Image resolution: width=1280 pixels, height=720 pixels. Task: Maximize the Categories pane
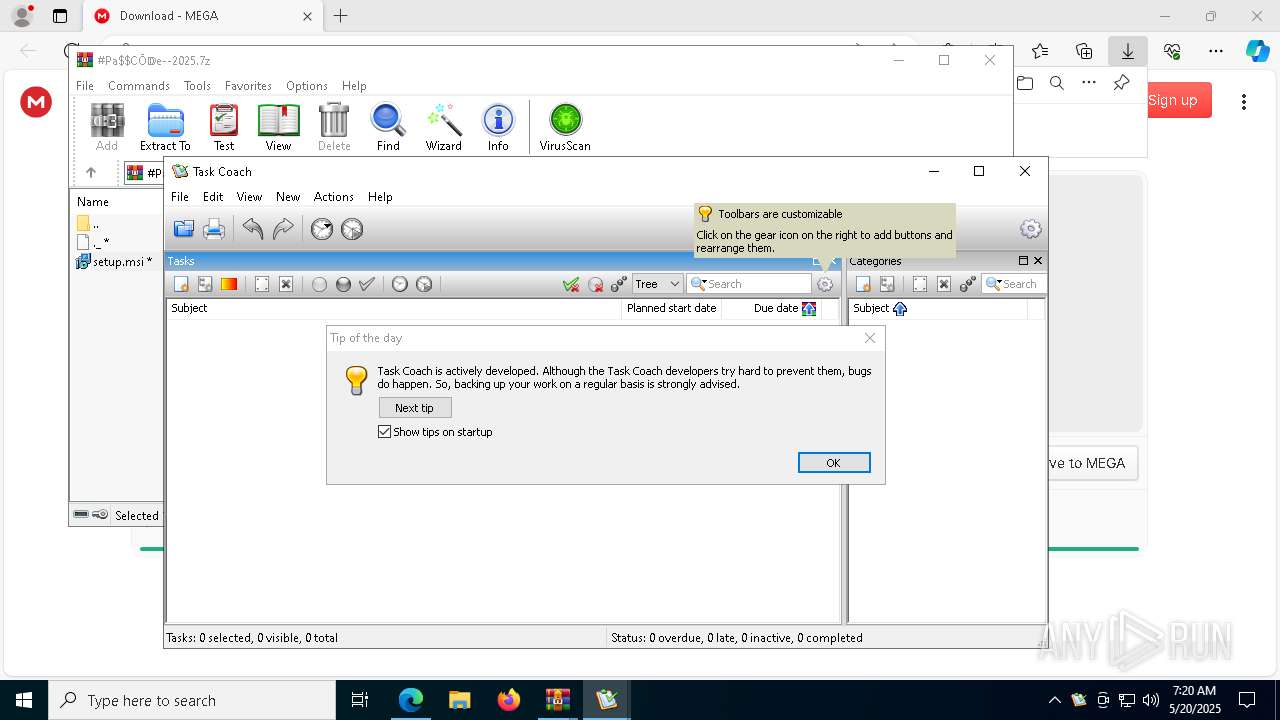pos(1023,261)
